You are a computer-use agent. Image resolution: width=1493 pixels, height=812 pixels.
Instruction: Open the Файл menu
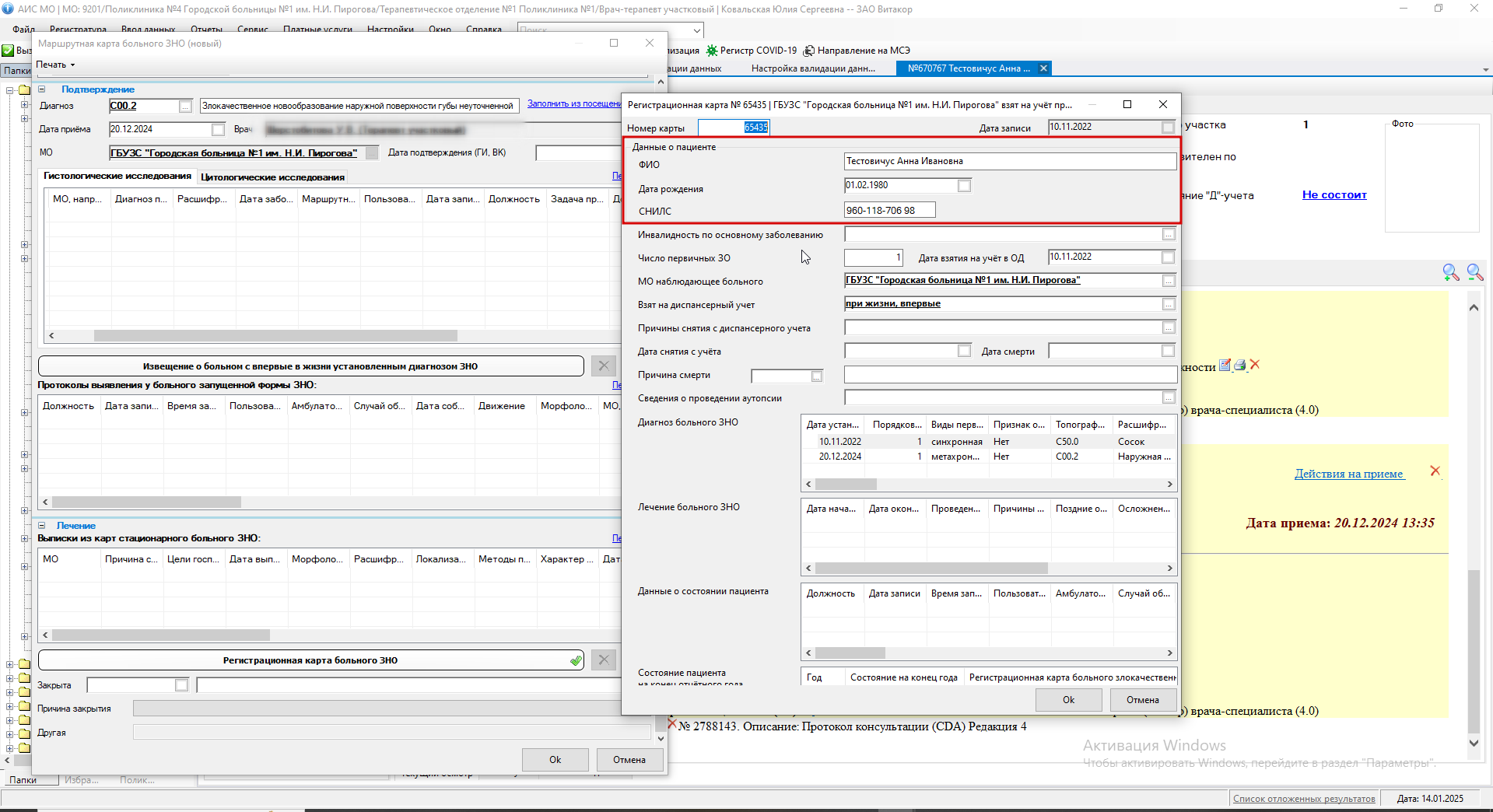(23, 30)
